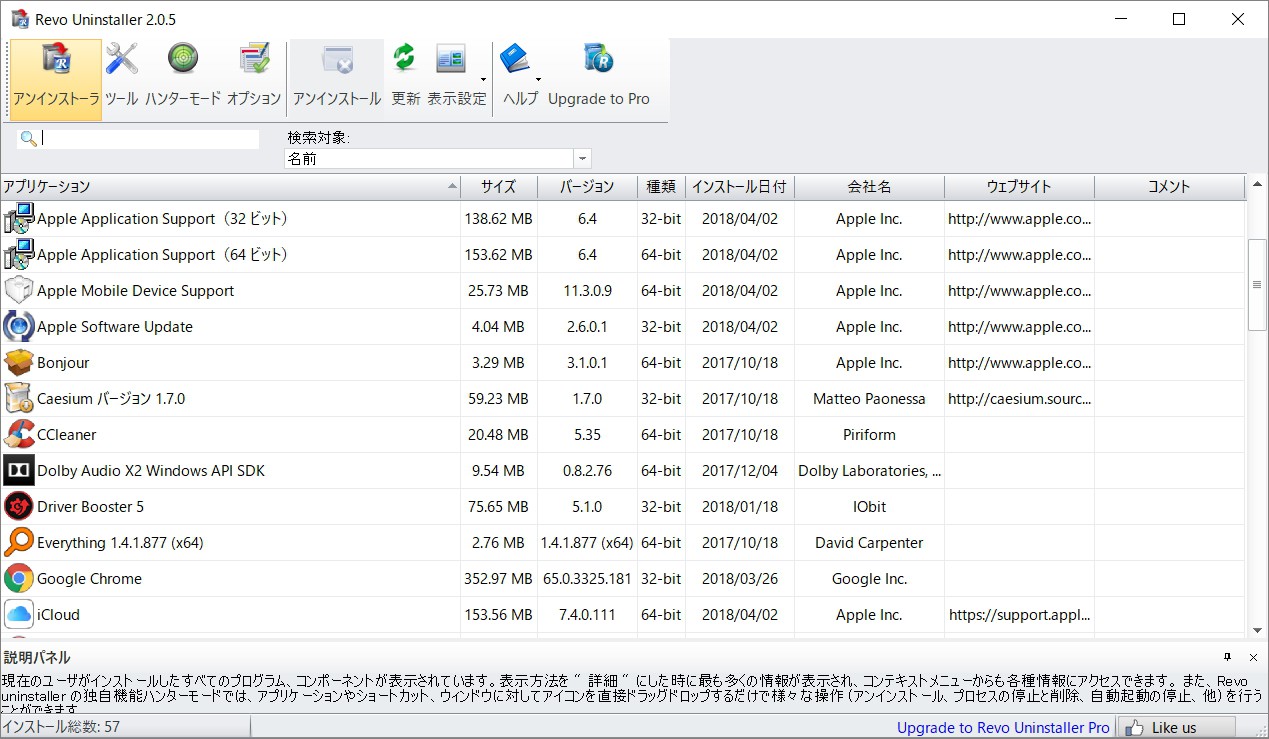
Task: Sort by サイズ column header
Action: 499,187
